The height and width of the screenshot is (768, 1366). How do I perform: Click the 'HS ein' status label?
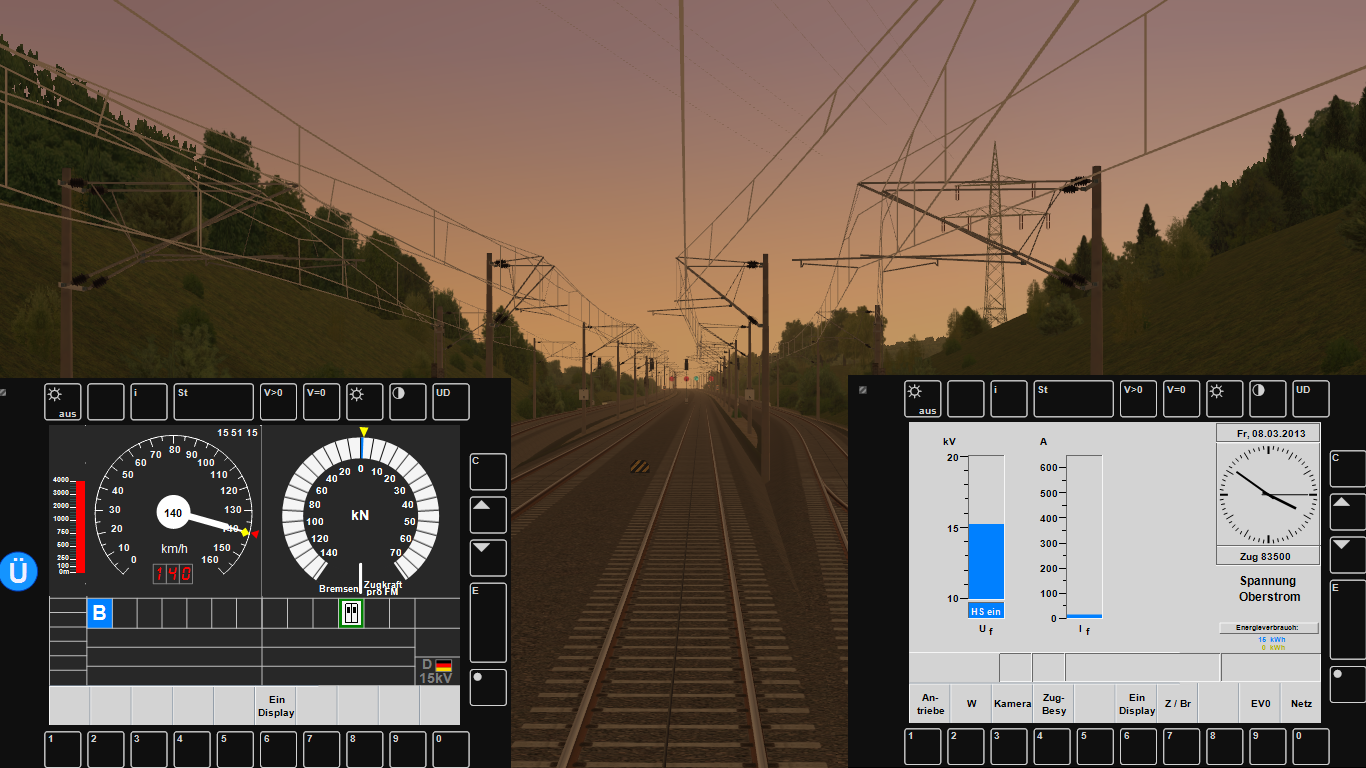tap(986, 611)
